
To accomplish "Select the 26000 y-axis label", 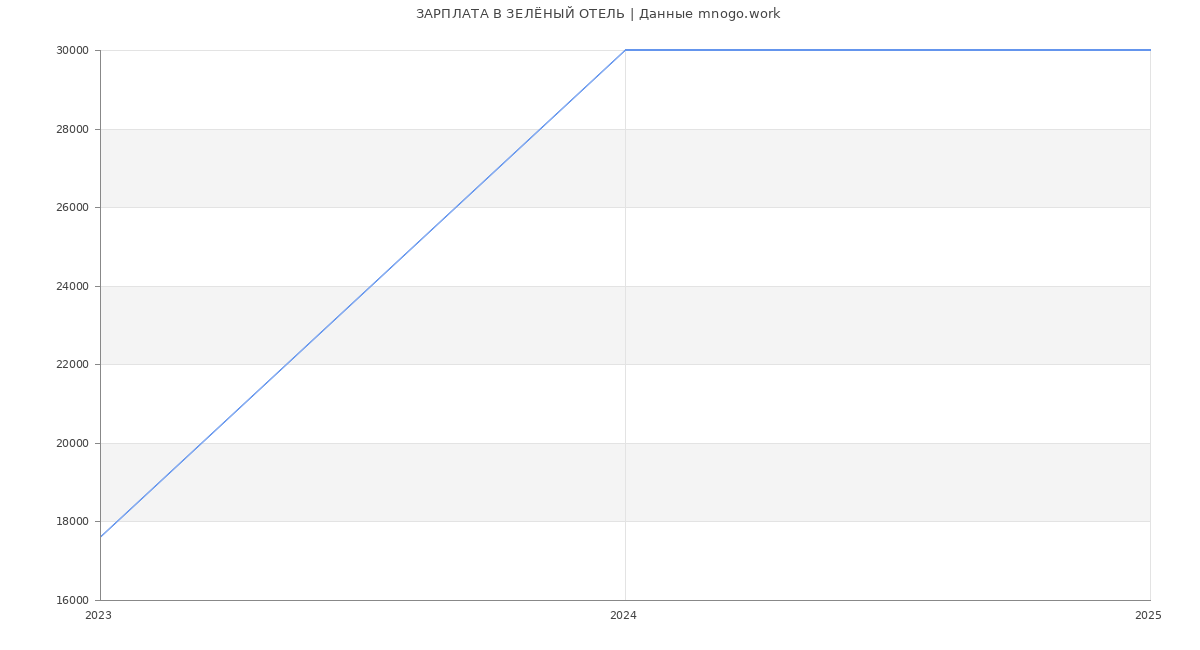I will click(x=72, y=208).
